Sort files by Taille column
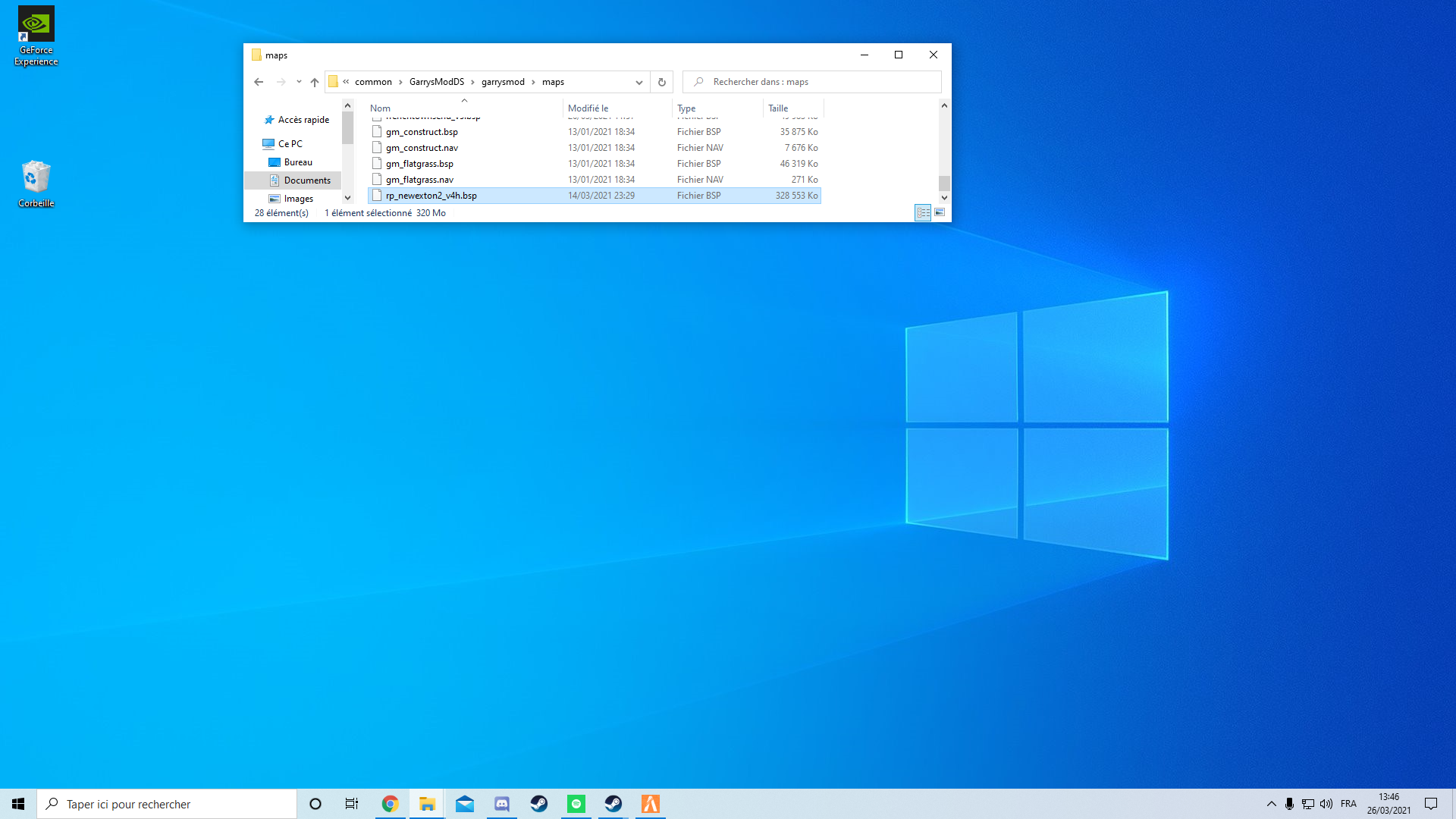 coord(792,108)
